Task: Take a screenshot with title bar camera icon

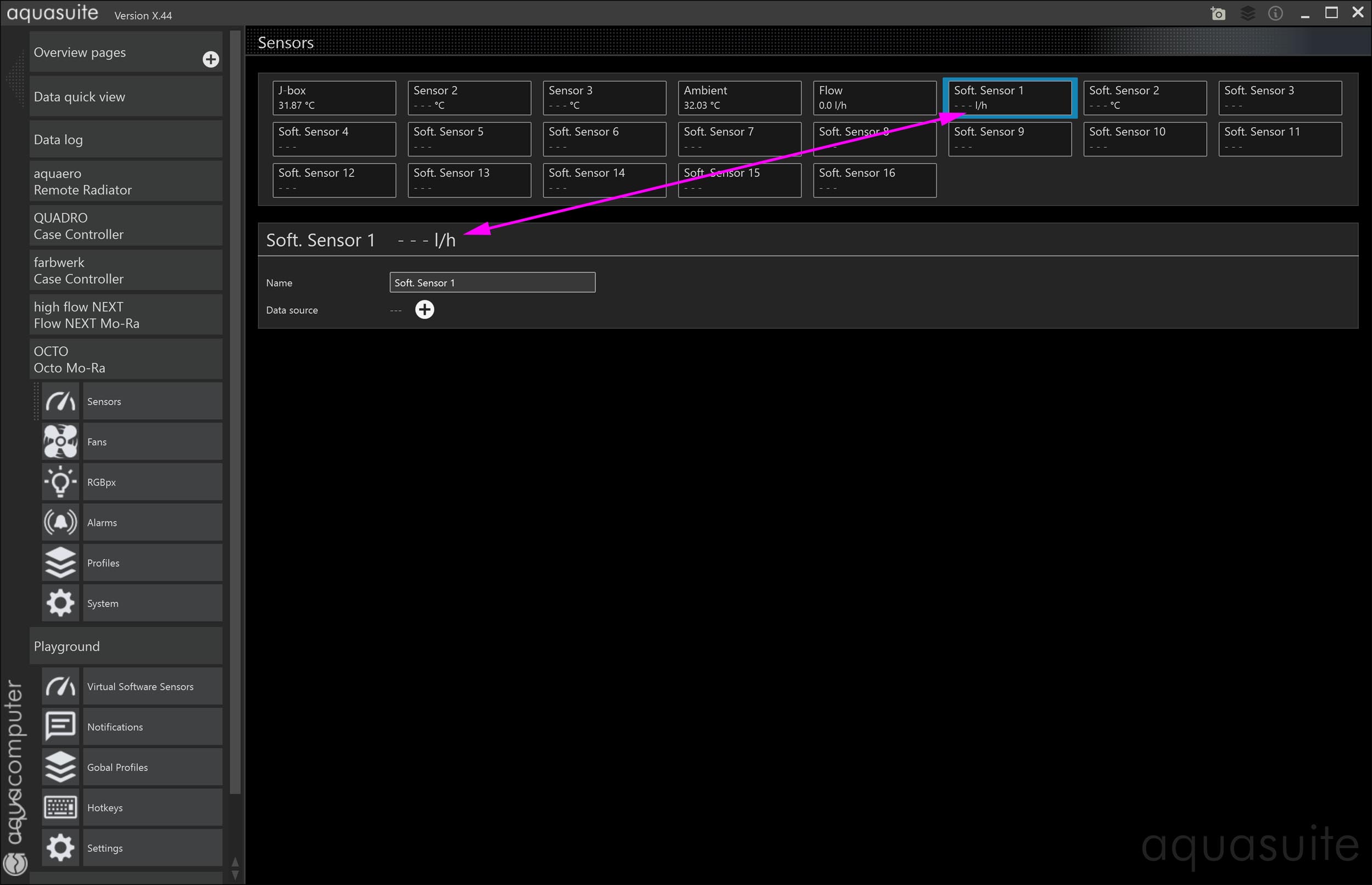Action: pos(1218,13)
